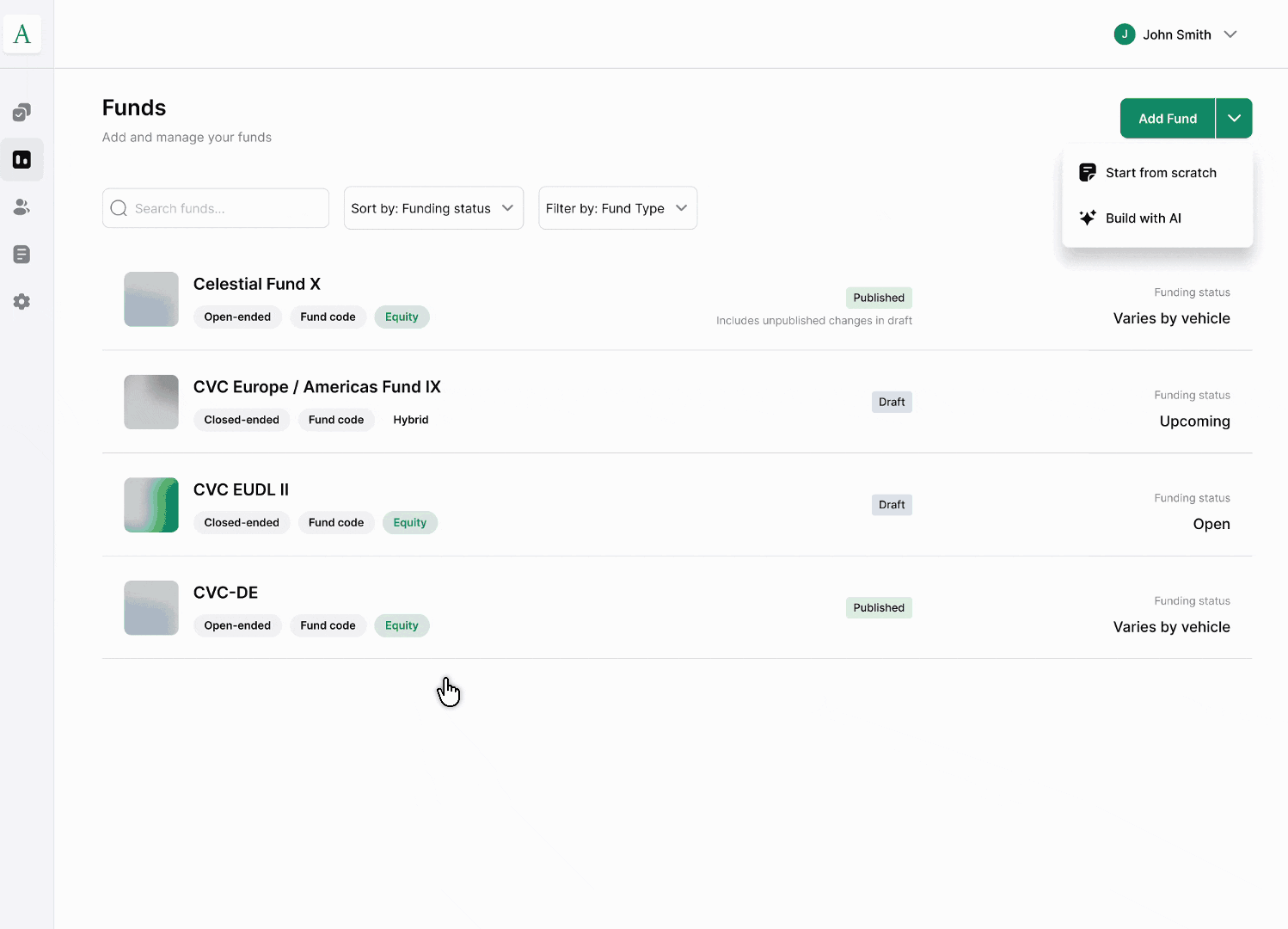Screen dimensions: 1288x929
Task: Open the settings gear sidebar icon
Action: tap(21, 302)
